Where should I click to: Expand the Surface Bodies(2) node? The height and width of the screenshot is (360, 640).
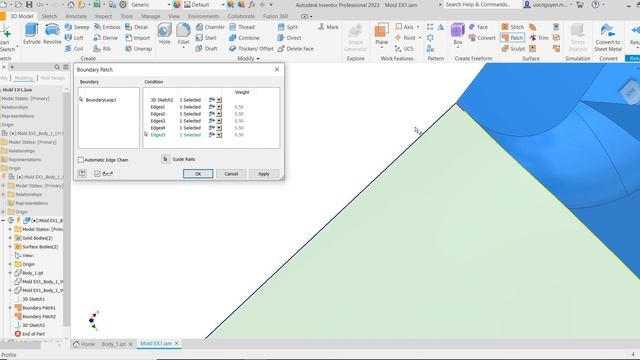[10, 247]
